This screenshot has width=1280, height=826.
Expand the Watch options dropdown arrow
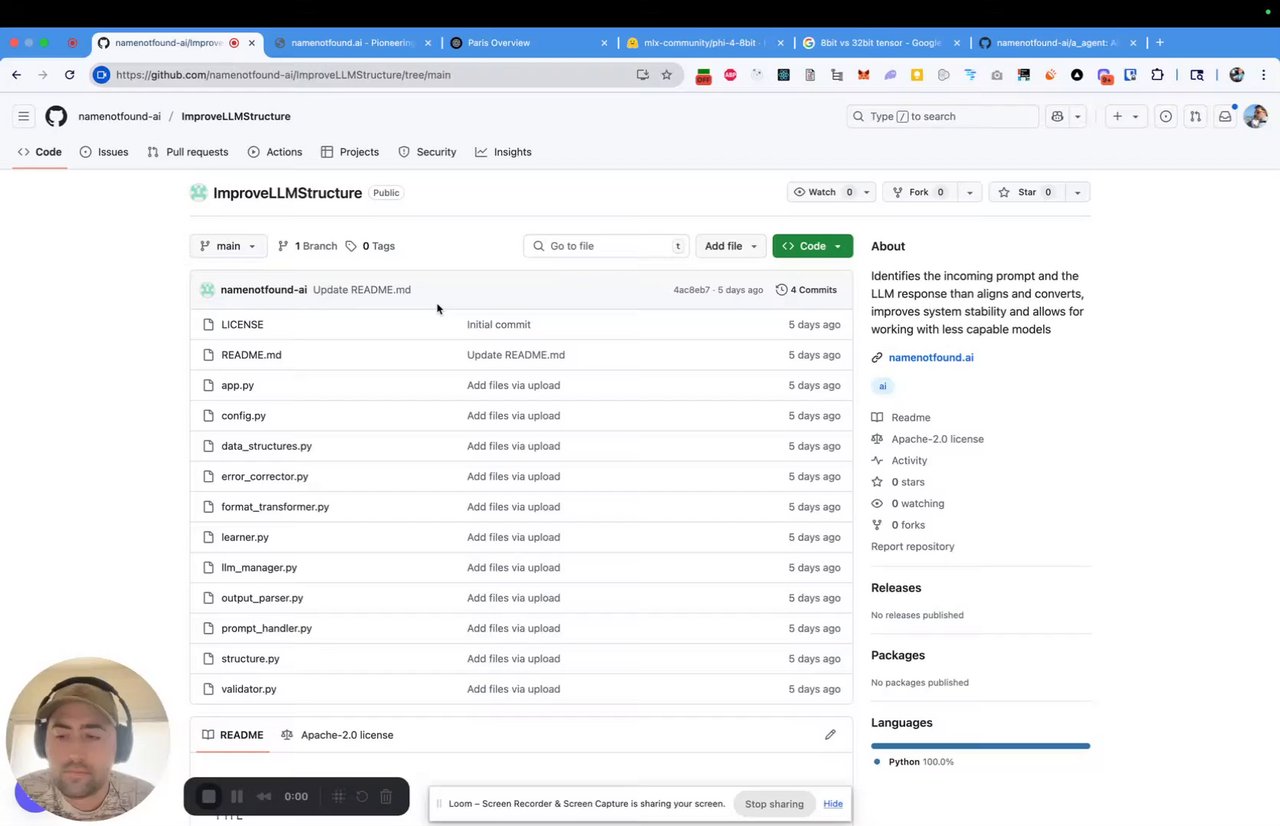click(x=866, y=192)
